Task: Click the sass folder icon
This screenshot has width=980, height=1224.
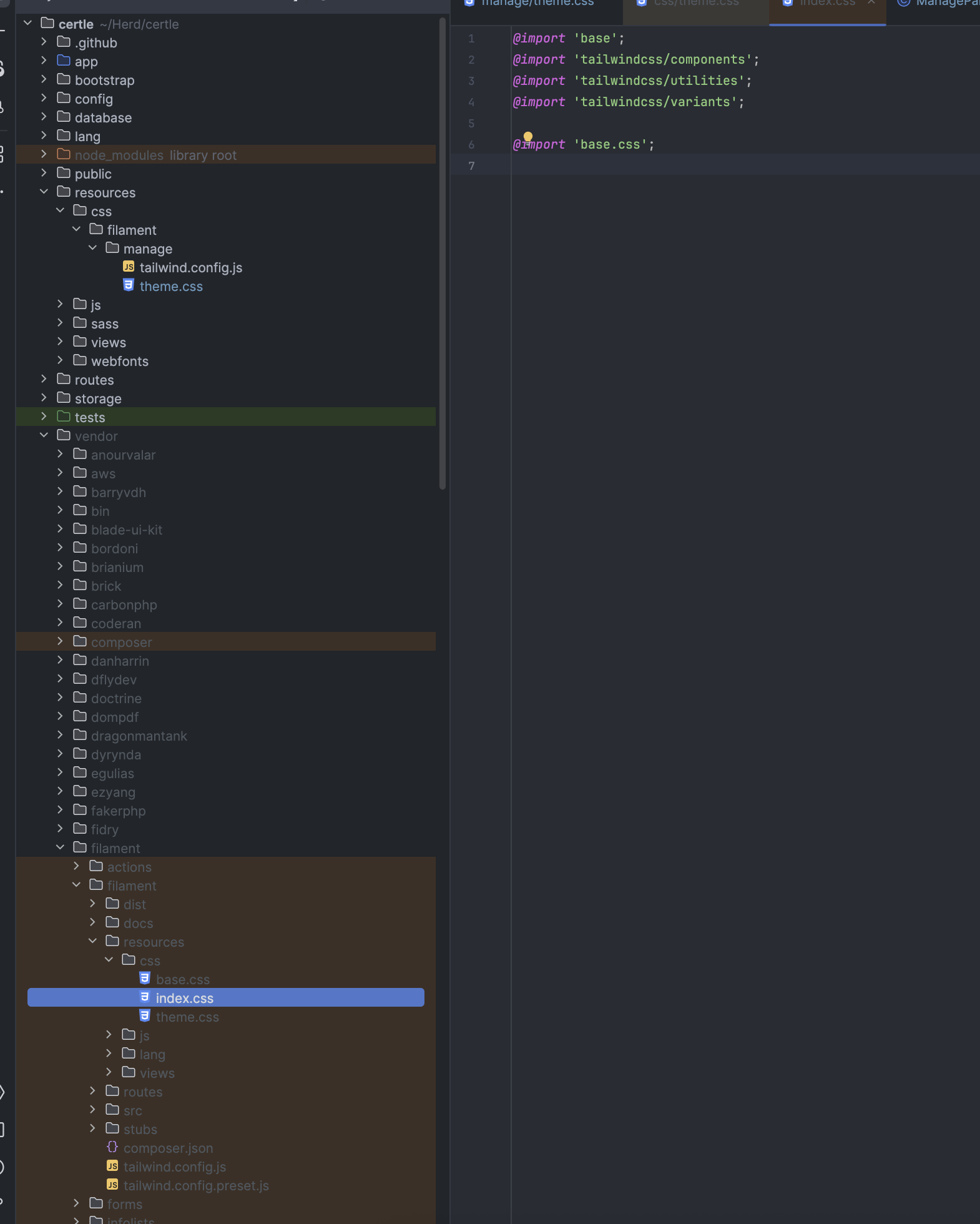Action: (x=80, y=323)
